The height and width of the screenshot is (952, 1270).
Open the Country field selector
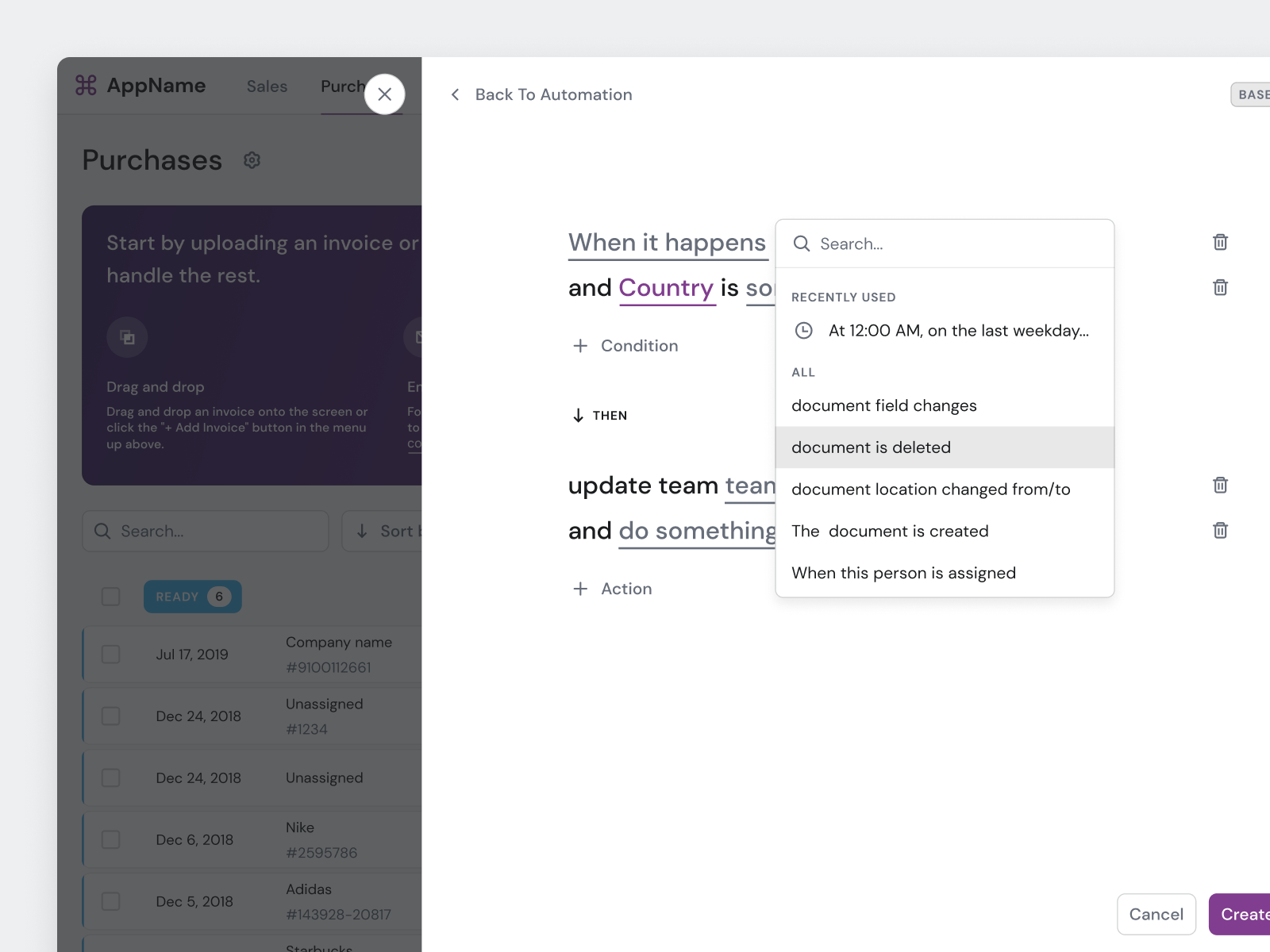pos(666,288)
